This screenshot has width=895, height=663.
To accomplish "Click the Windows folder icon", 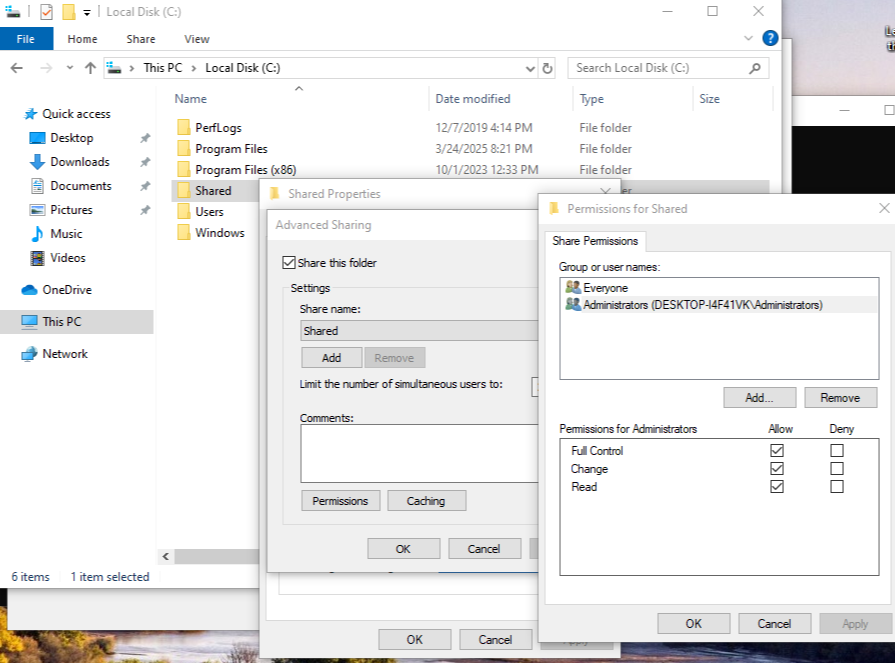I will [x=183, y=233].
